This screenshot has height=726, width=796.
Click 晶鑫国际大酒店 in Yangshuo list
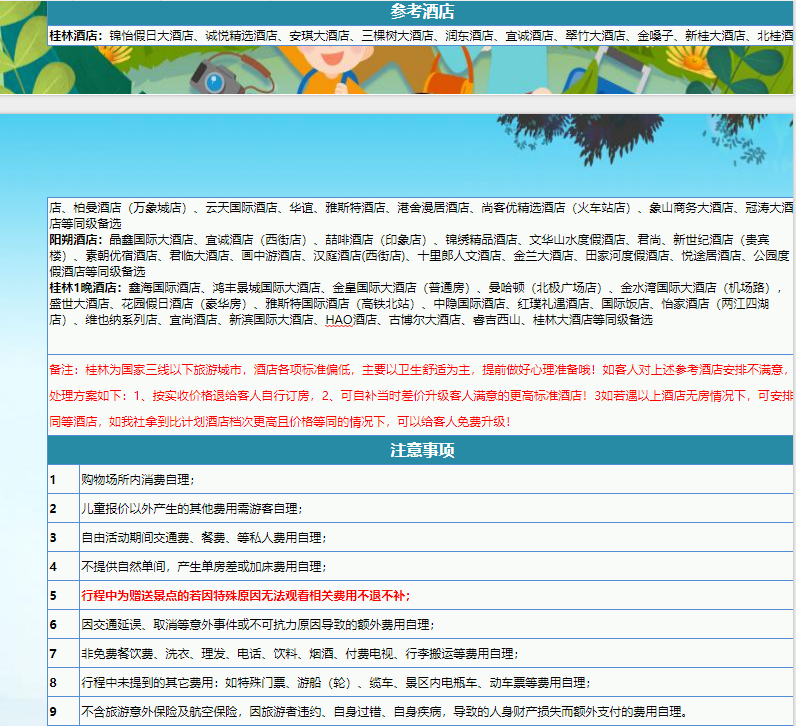[151, 240]
